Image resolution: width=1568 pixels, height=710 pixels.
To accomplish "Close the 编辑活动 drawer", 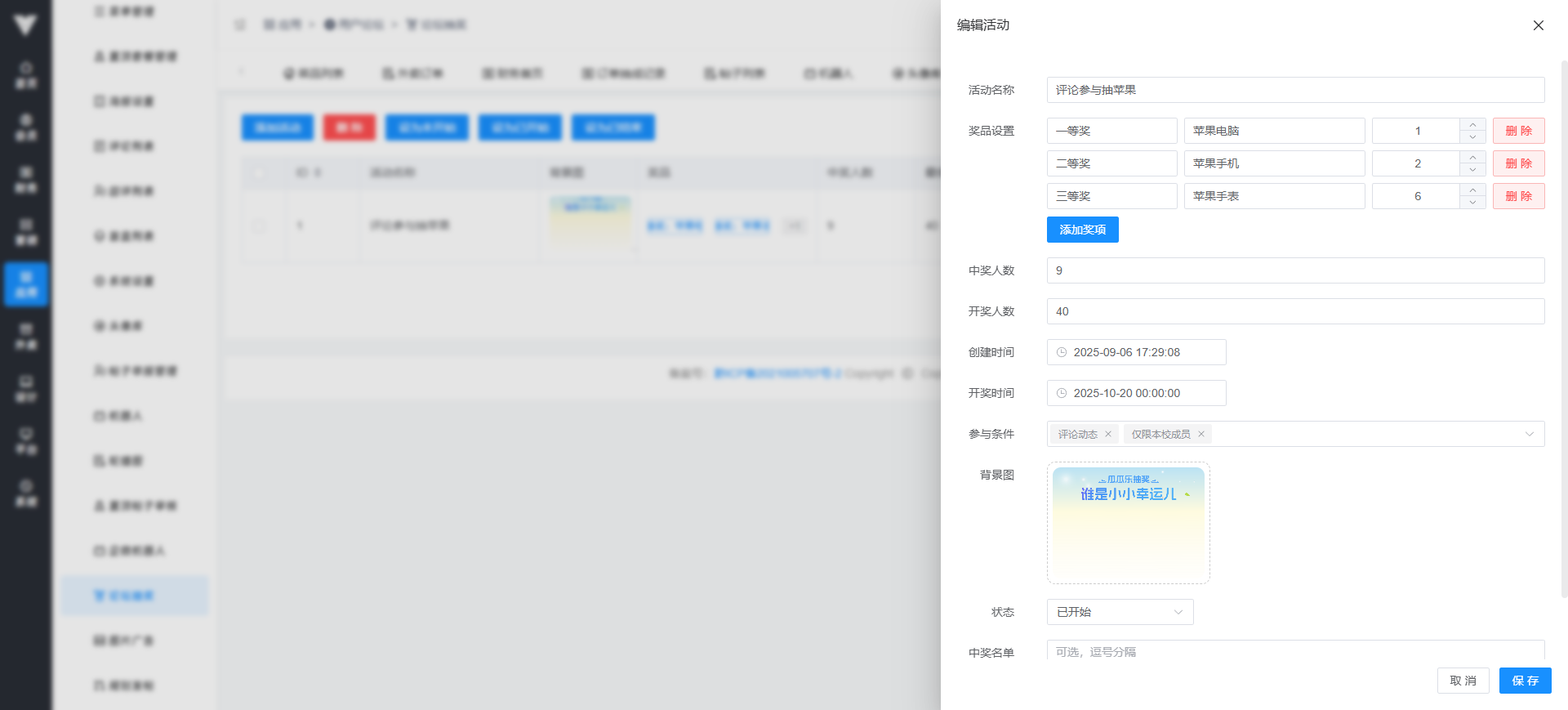I will pos(1538,25).
